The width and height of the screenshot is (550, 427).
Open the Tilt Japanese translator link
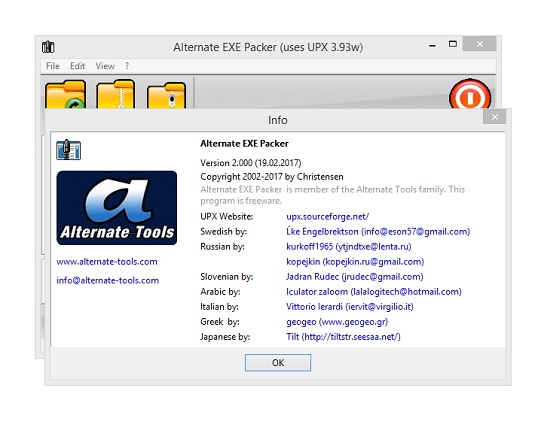(x=343, y=337)
